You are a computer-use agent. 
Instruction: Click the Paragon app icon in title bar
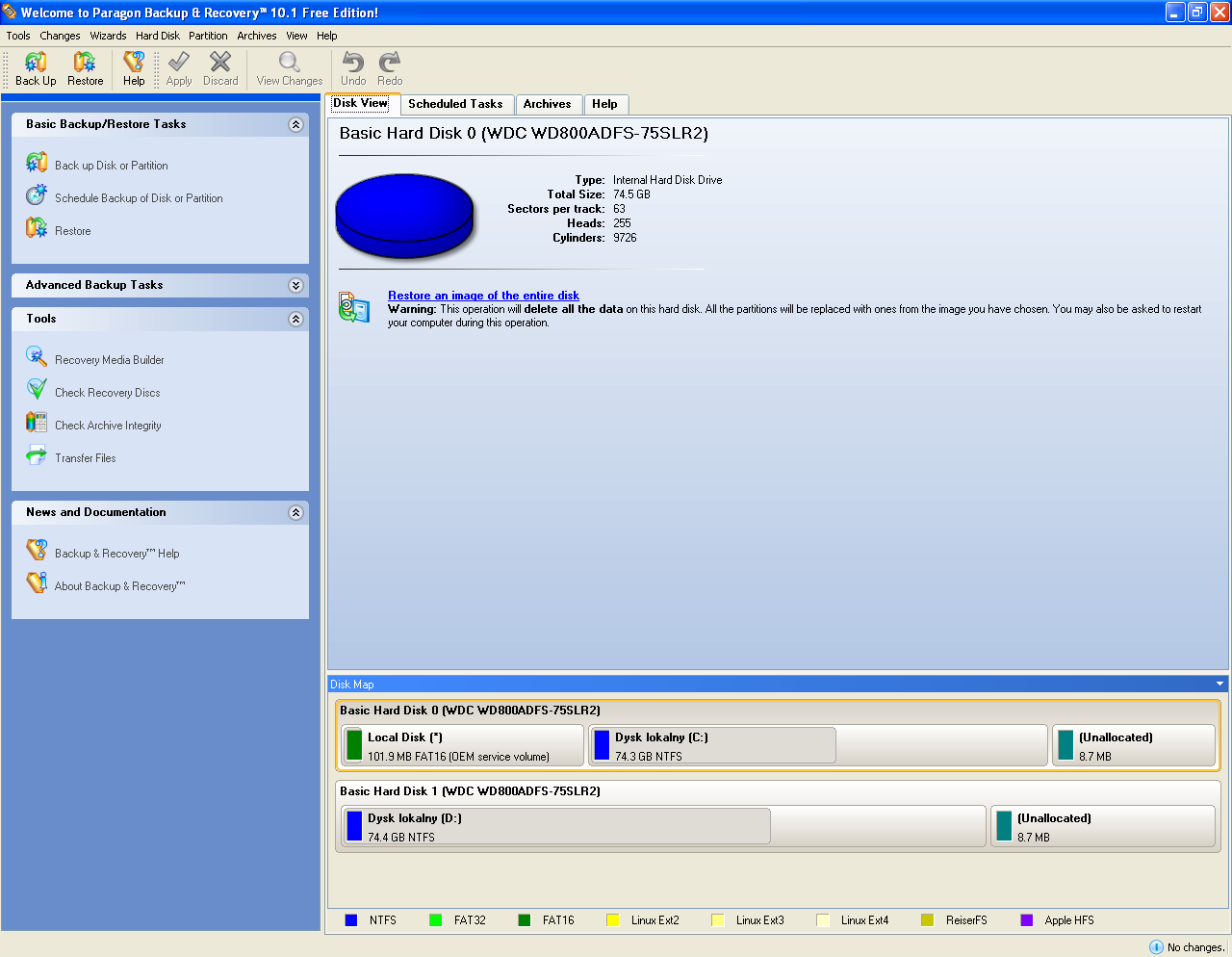pos(10,13)
